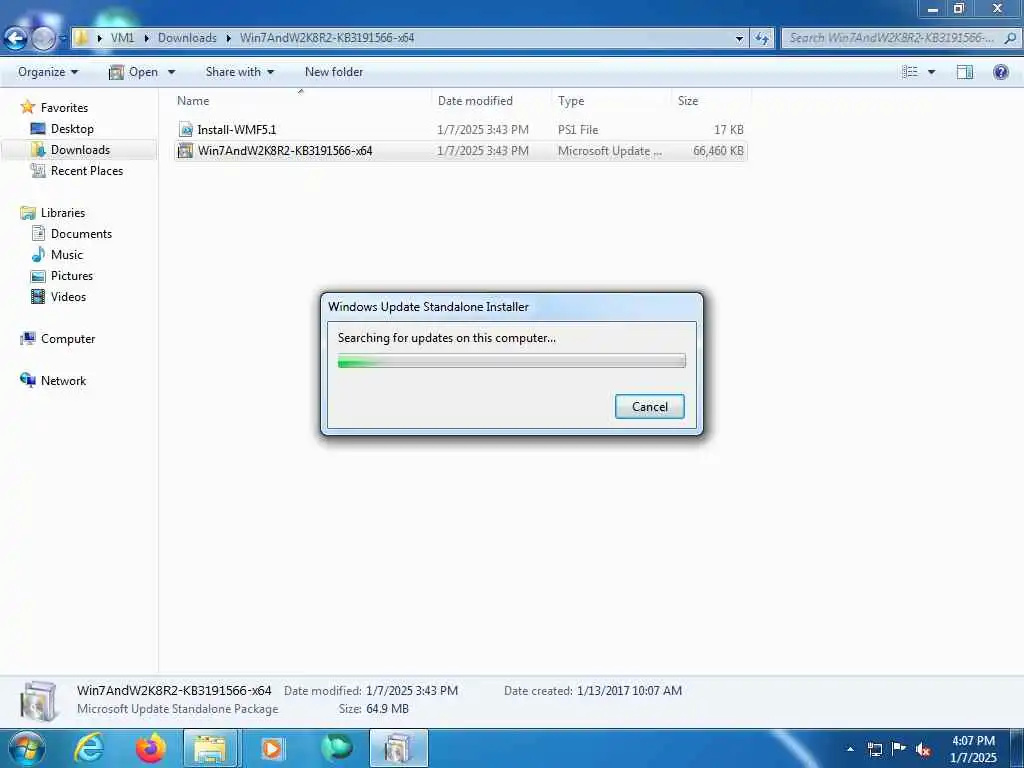This screenshot has width=1024, height=768.
Task: Click the New folder button
Action: point(334,72)
